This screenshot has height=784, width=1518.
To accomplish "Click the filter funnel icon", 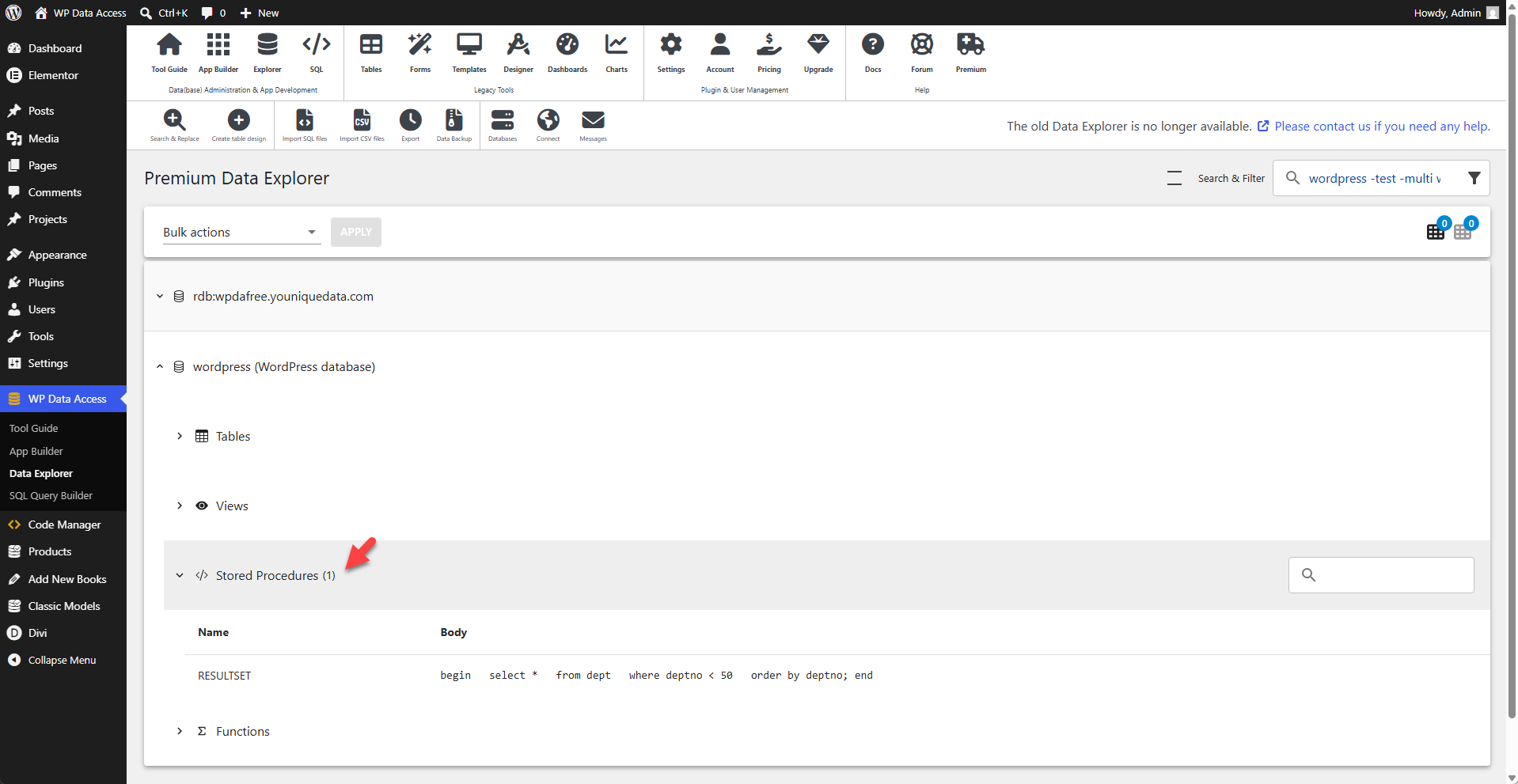I will click(x=1474, y=178).
